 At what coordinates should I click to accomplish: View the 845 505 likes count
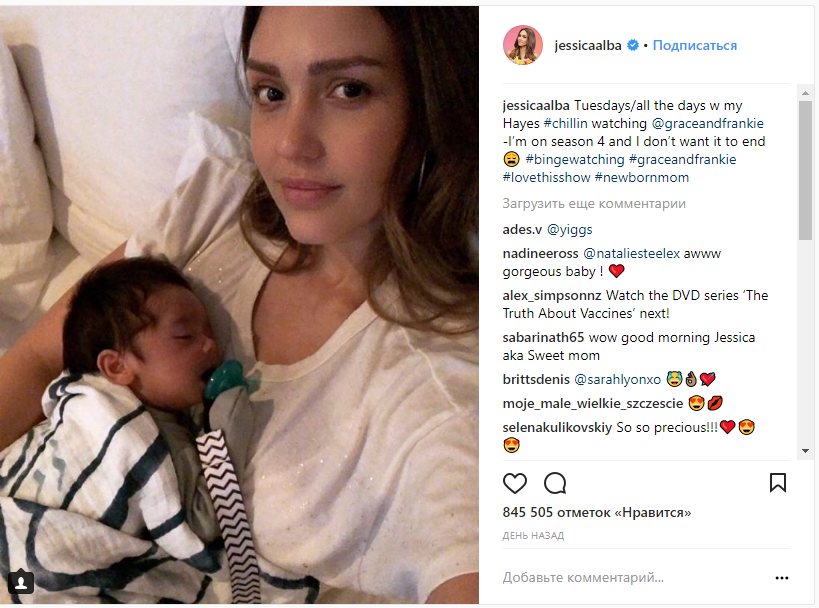tap(596, 512)
